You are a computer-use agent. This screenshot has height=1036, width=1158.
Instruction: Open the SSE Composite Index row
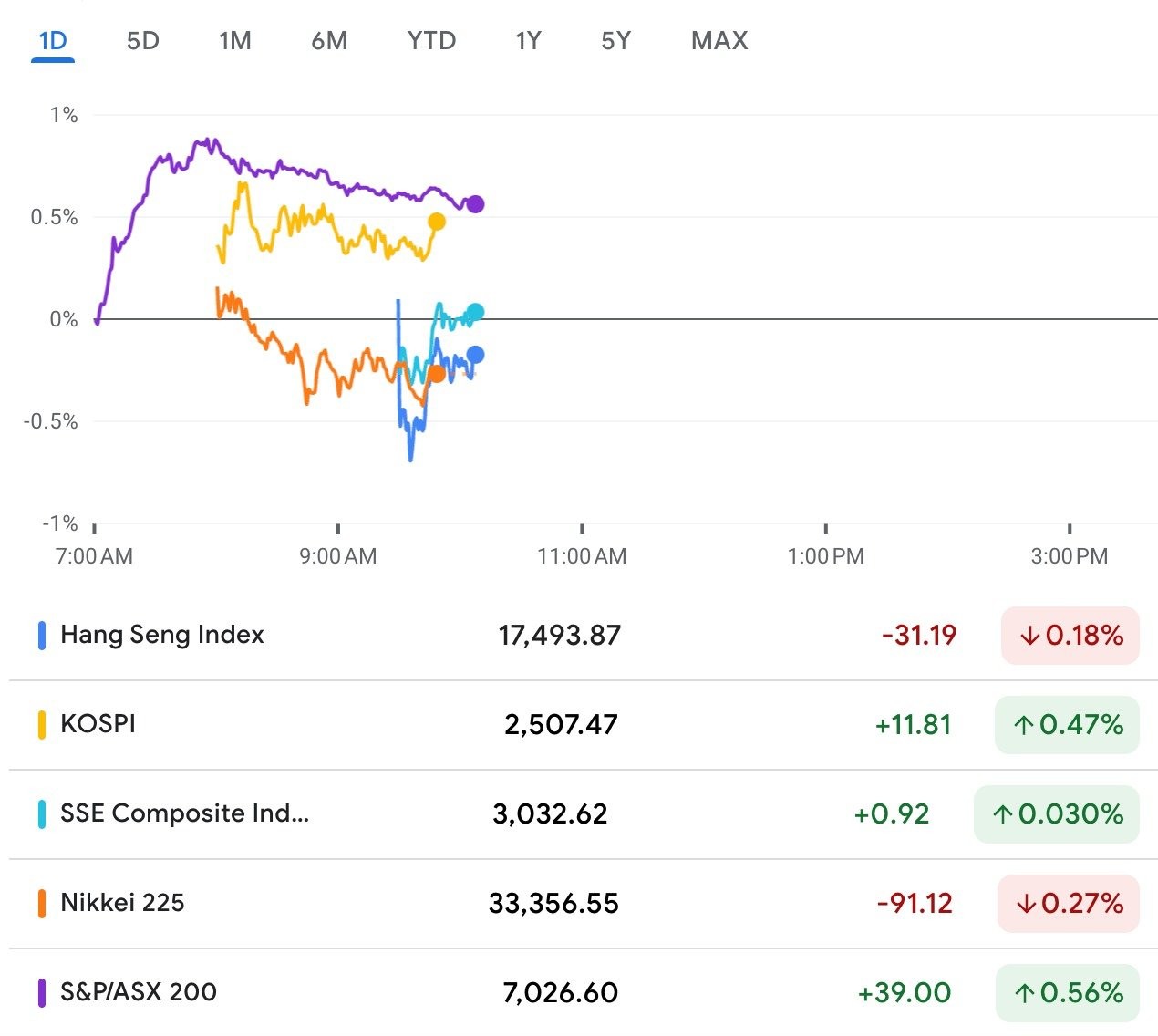coord(584,813)
